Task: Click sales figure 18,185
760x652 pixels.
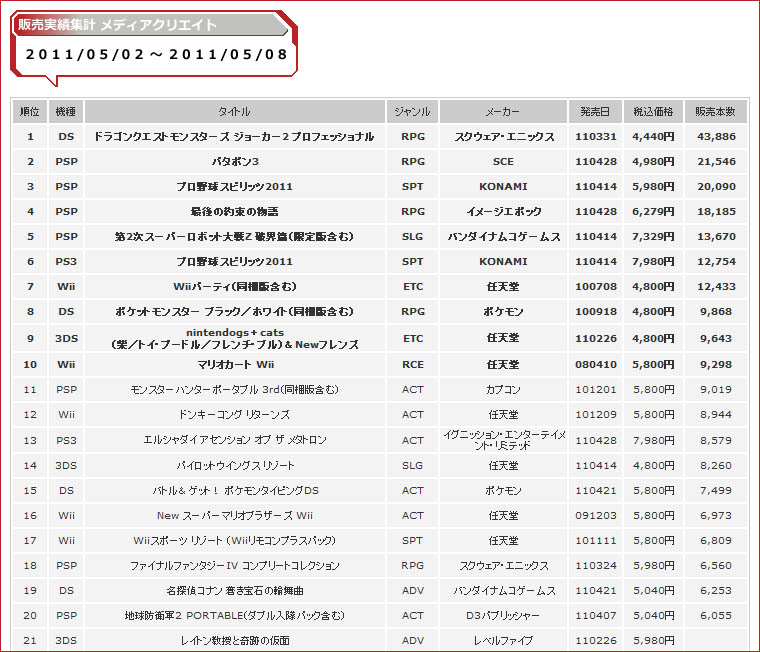Action: click(716, 212)
